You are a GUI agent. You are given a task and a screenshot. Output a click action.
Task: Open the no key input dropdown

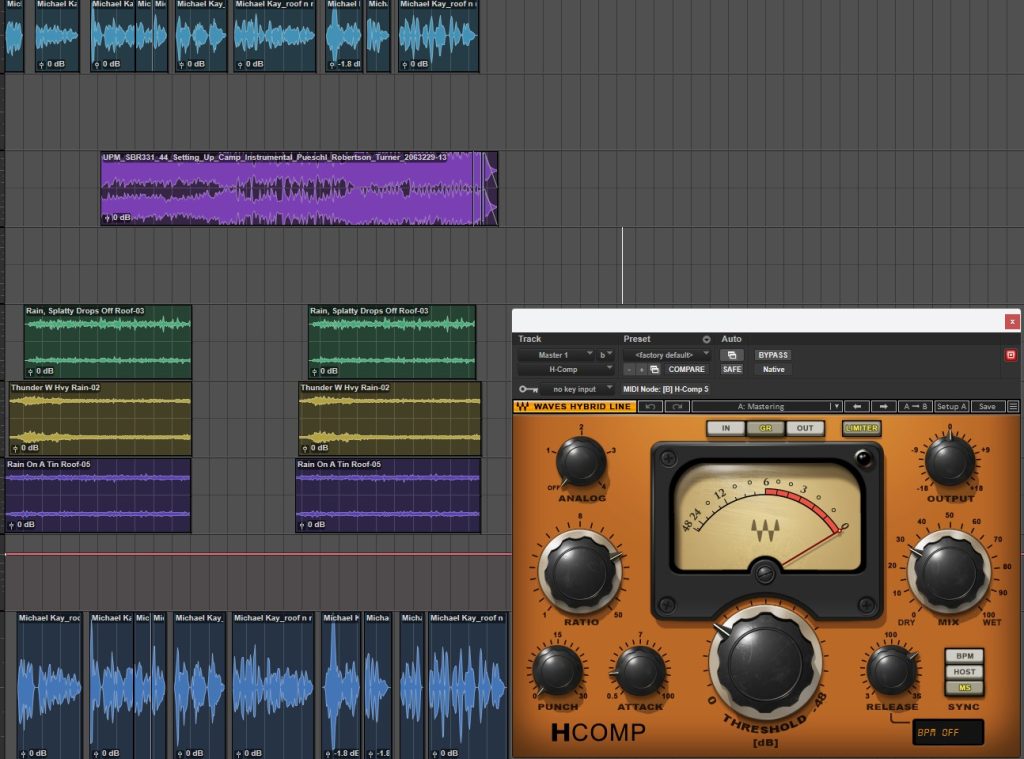click(577, 389)
